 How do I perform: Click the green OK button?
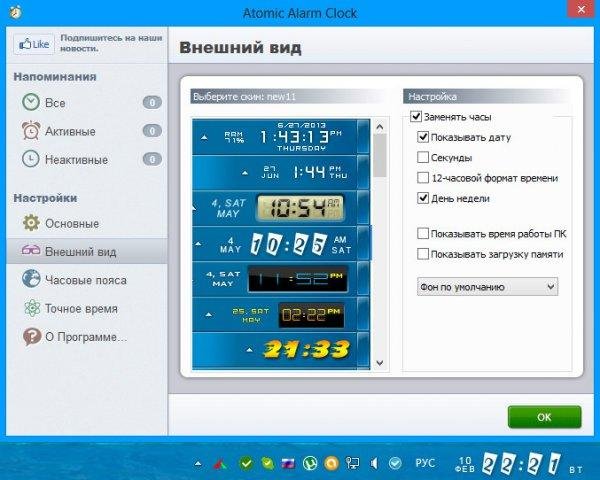tap(544, 416)
